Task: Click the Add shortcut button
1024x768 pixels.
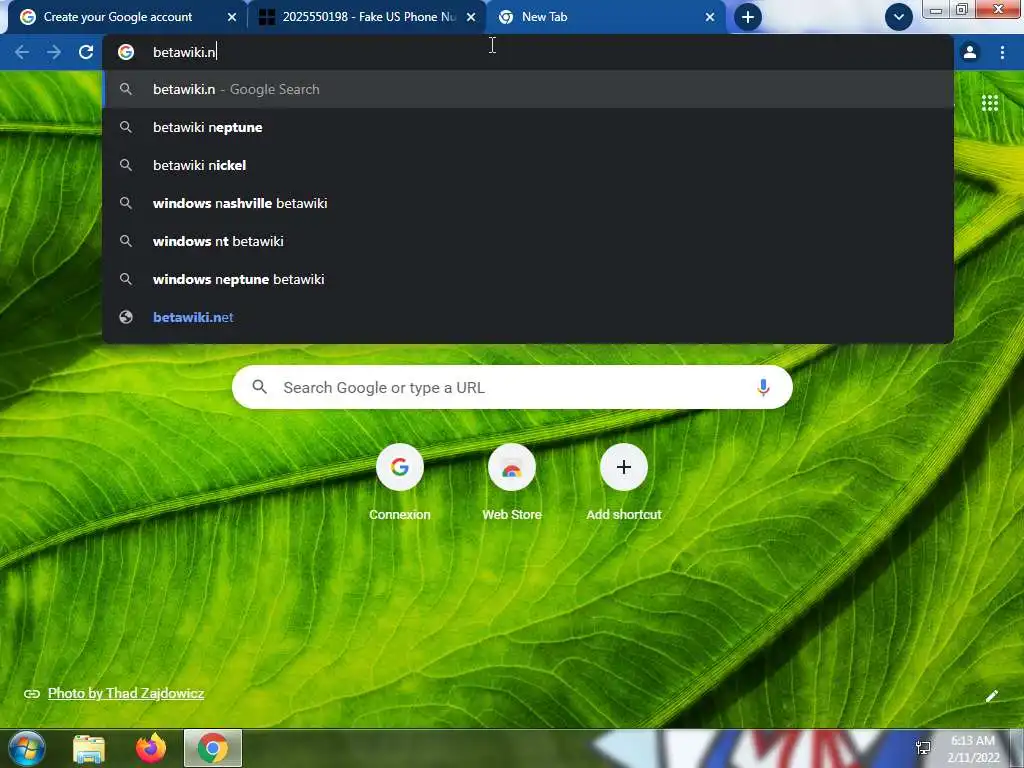Action: [624, 482]
